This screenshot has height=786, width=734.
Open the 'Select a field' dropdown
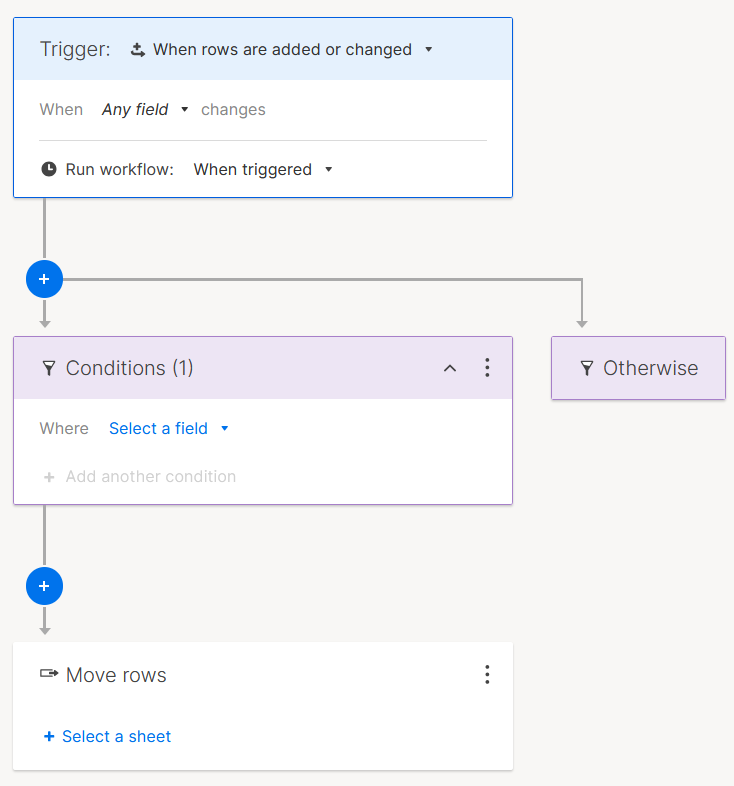coord(168,428)
